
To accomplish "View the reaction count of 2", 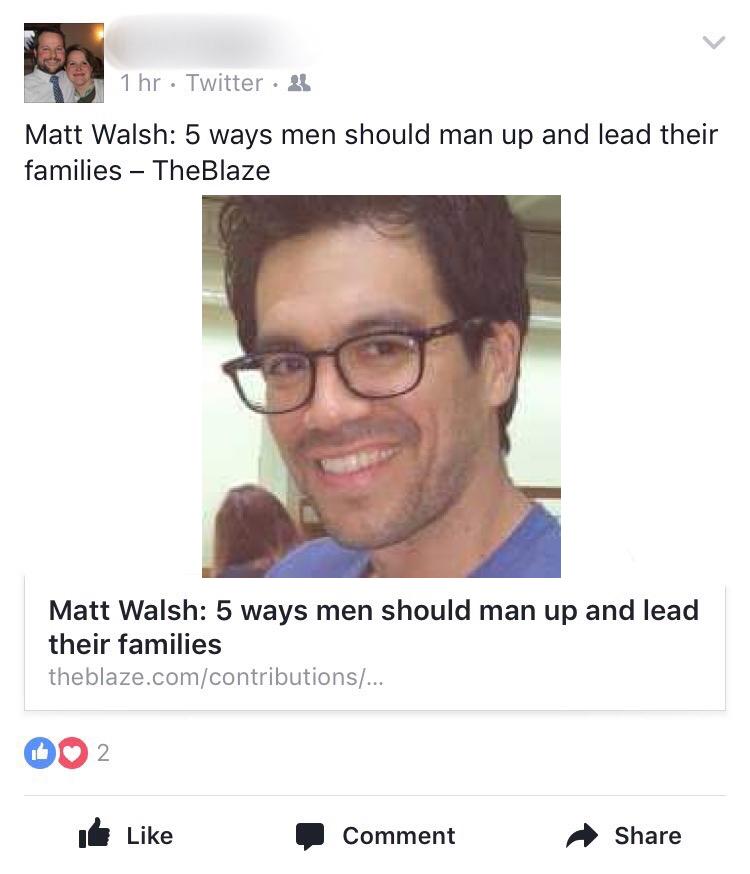I will point(103,753).
